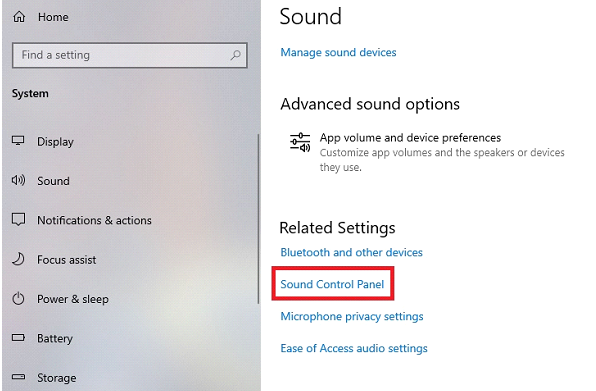This screenshot has height=391, width=596.
Task: Open Notifications & actions settings page
Action: tap(94, 220)
